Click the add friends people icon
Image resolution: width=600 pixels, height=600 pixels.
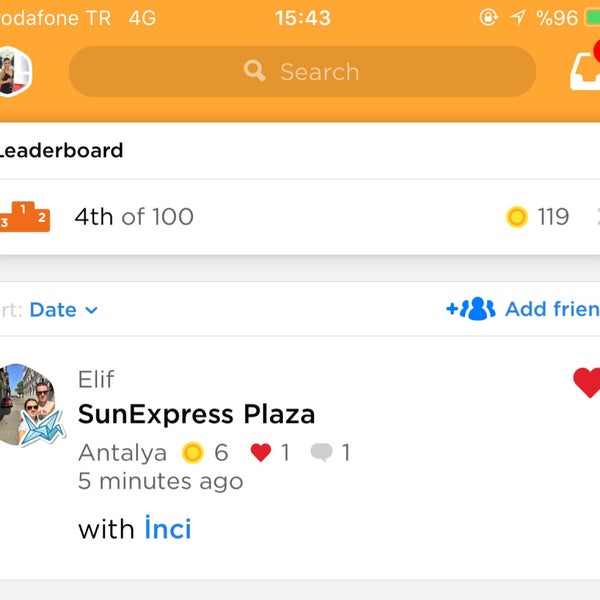click(x=471, y=308)
